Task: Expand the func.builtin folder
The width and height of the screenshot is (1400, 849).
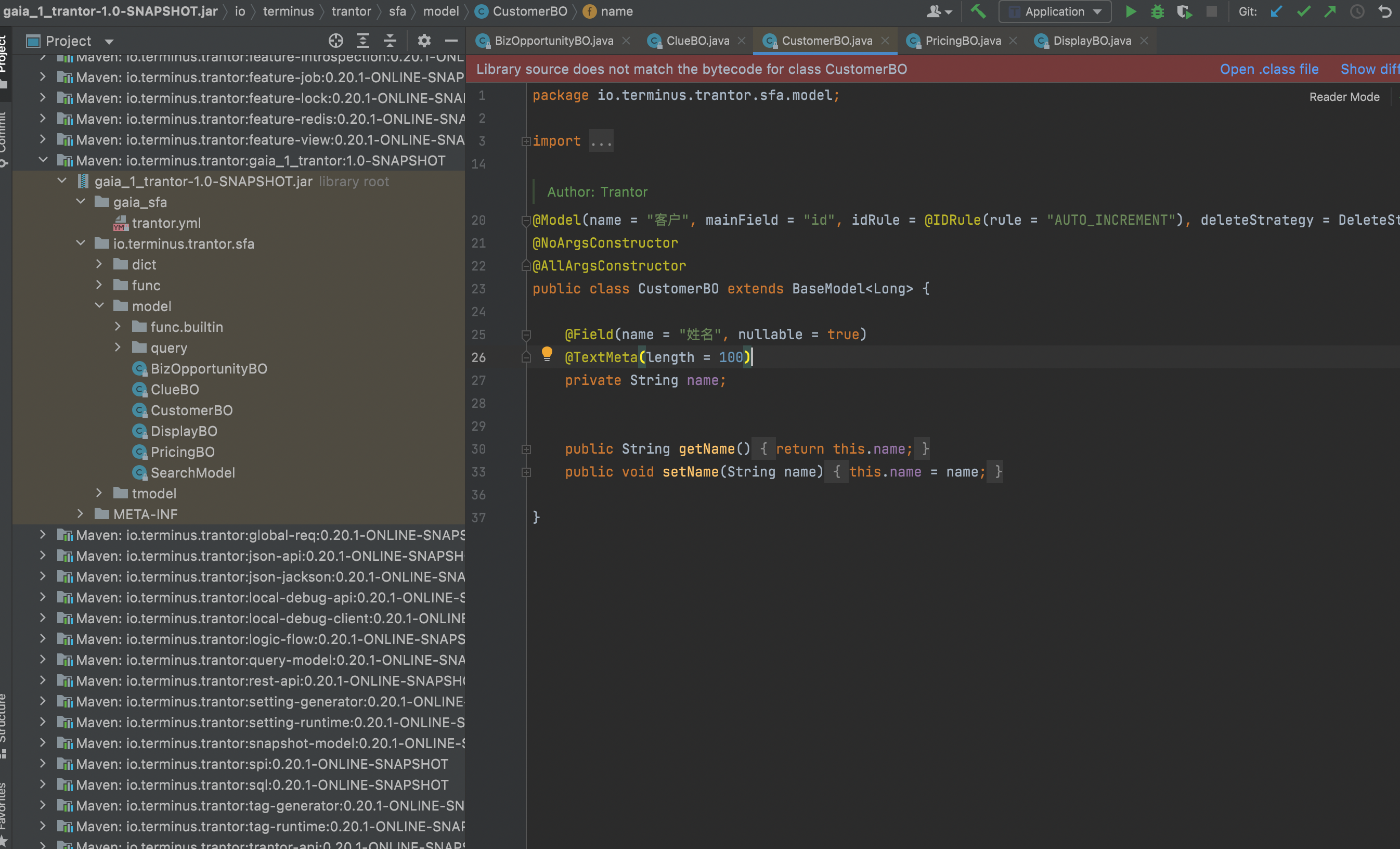Action: (x=118, y=327)
